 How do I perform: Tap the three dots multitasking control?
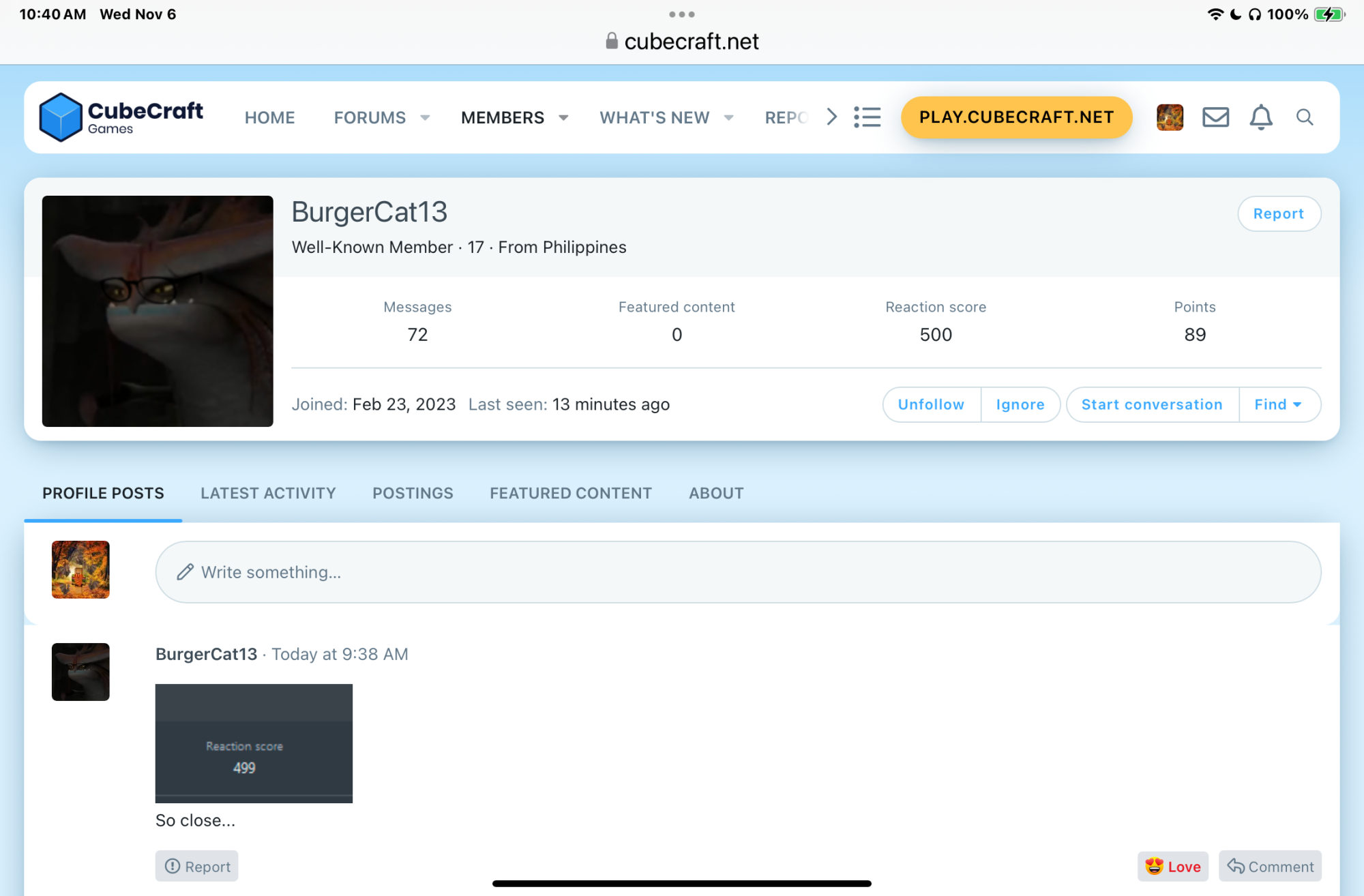(x=682, y=14)
